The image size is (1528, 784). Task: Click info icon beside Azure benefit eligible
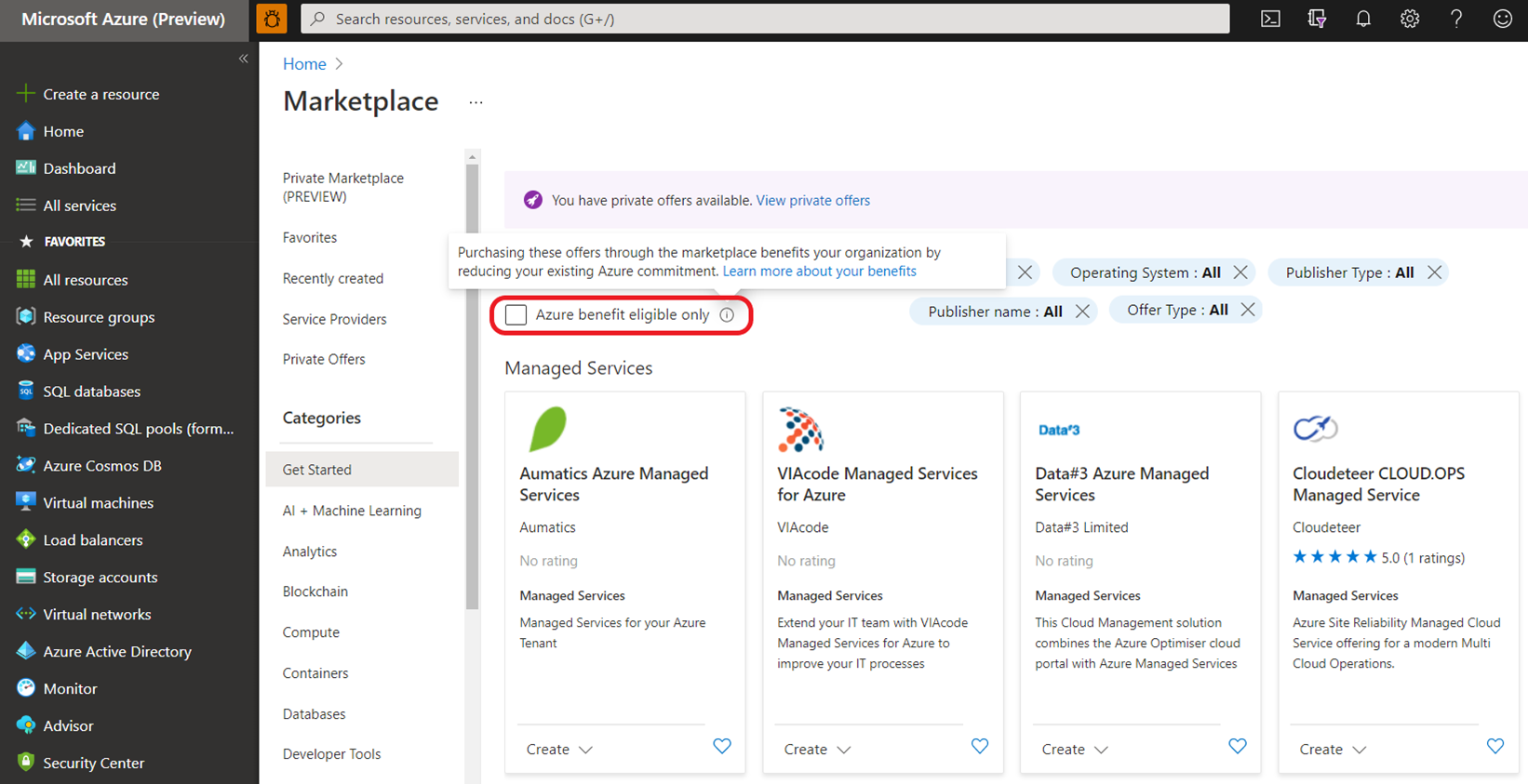point(727,315)
